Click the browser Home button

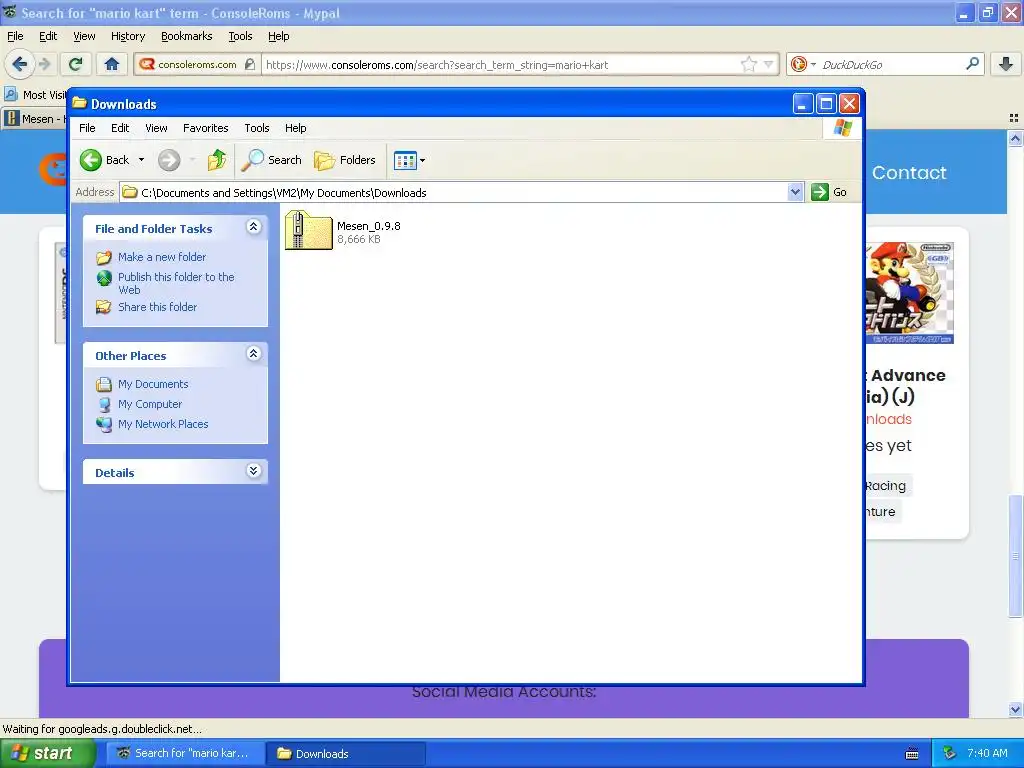[112, 64]
